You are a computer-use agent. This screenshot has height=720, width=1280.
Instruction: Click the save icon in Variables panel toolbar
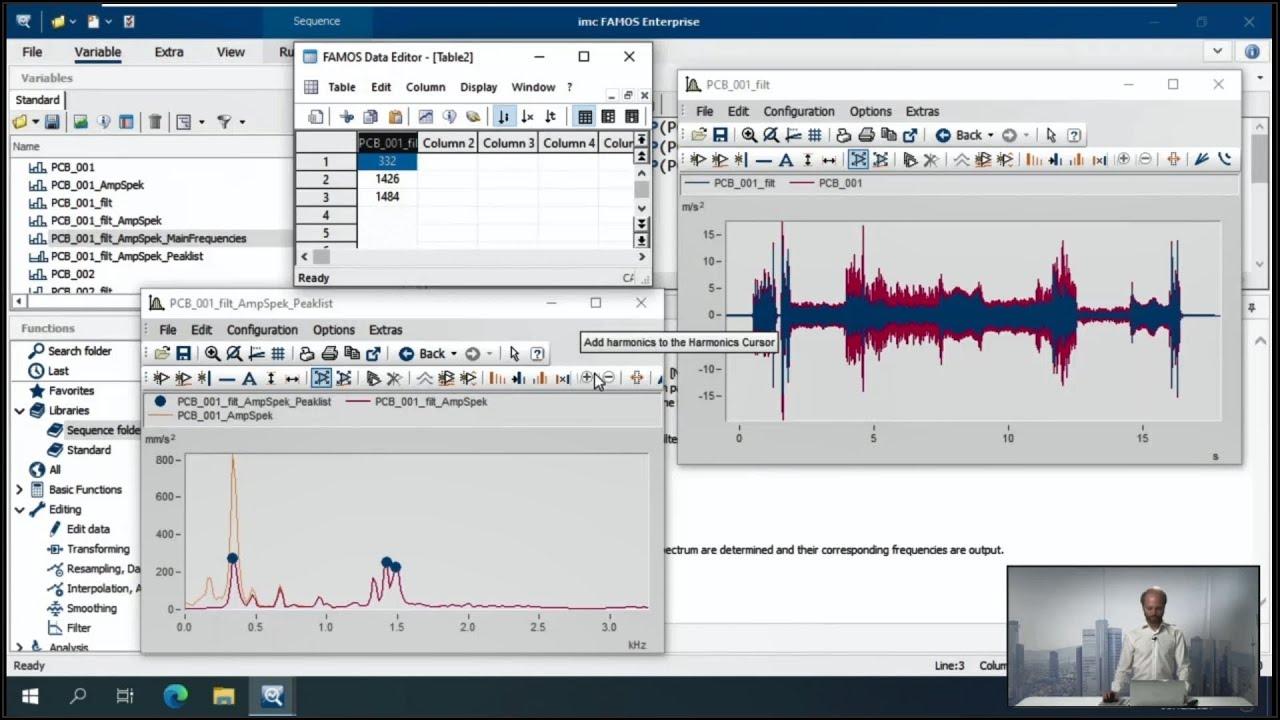click(52, 122)
